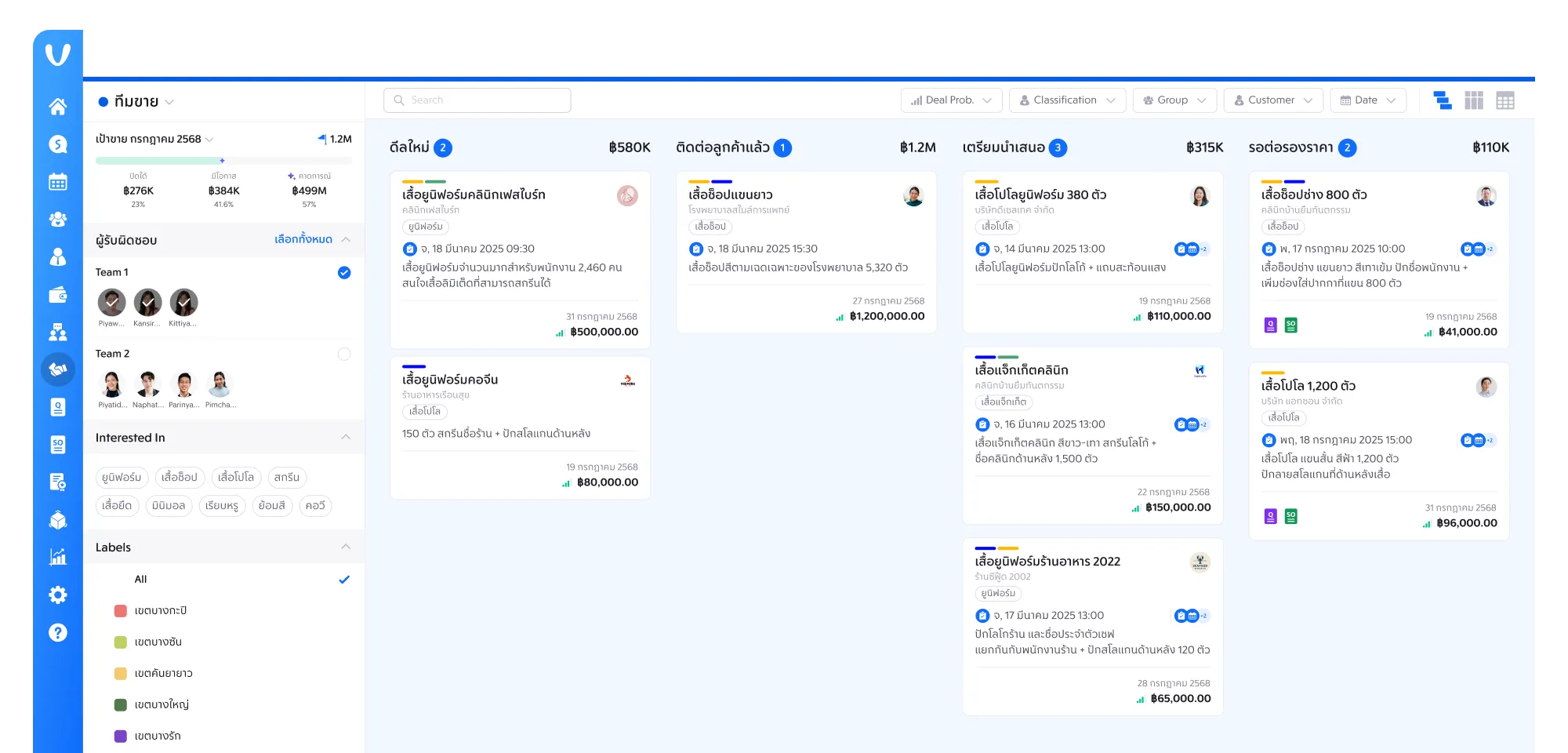Select member Parinya... in Team 2
This screenshot has width=1568, height=753.
point(183,384)
